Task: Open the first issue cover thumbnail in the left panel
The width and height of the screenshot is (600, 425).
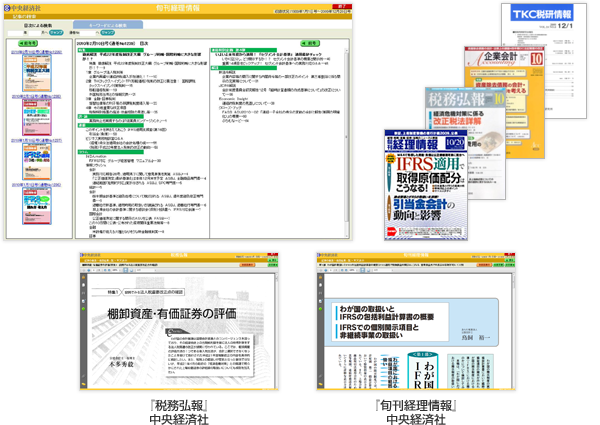Action: click(37, 73)
